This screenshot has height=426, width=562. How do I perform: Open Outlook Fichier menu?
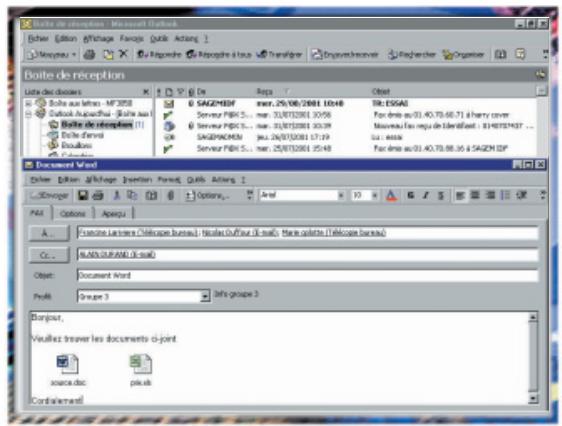coord(38,38)
